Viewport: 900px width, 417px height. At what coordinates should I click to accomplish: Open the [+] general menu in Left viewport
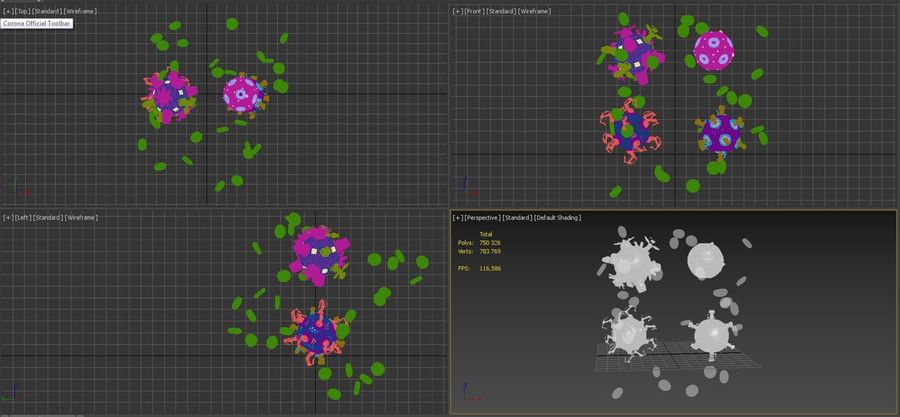[x=8, y=217]
